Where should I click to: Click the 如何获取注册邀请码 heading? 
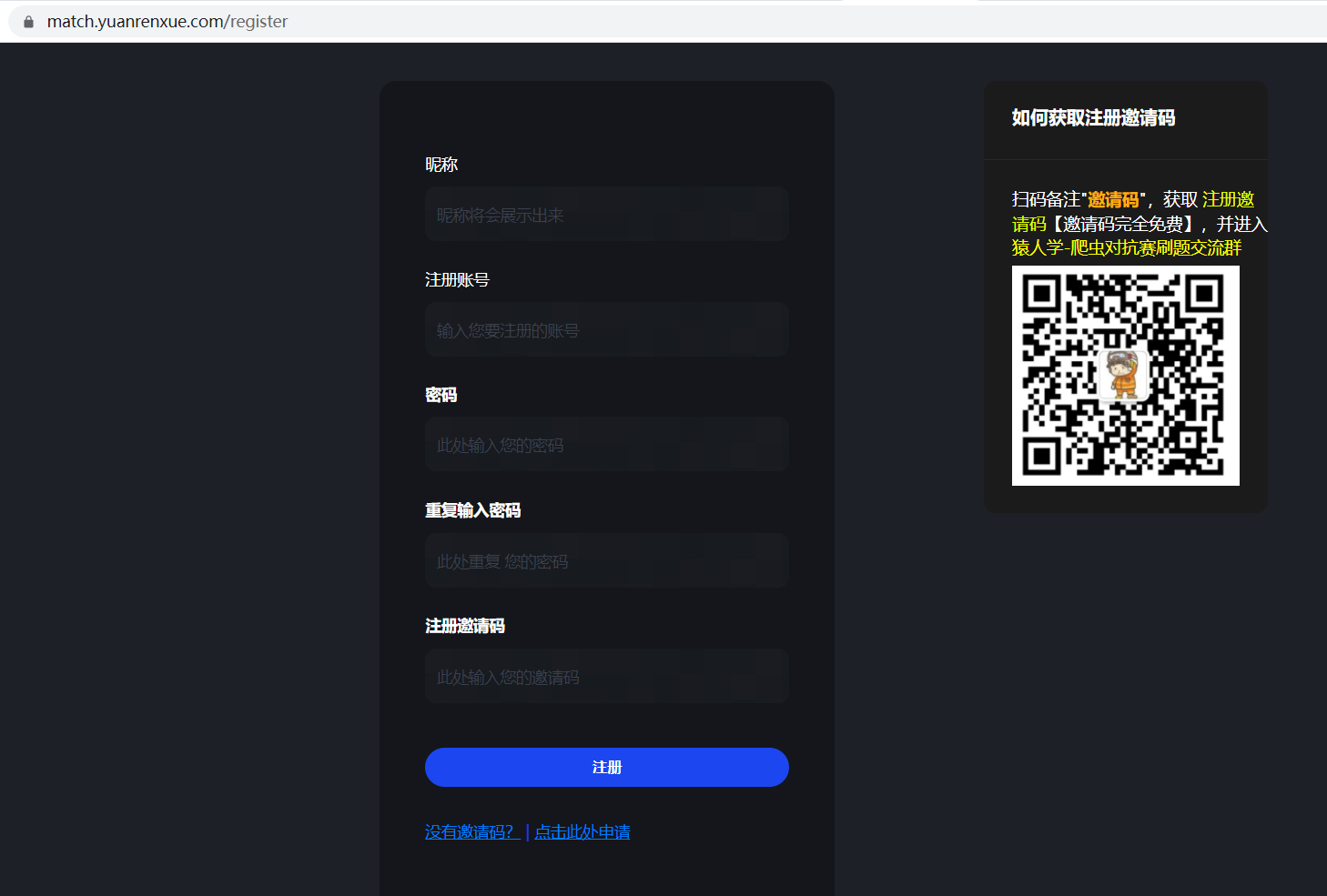click(1093, 117)
